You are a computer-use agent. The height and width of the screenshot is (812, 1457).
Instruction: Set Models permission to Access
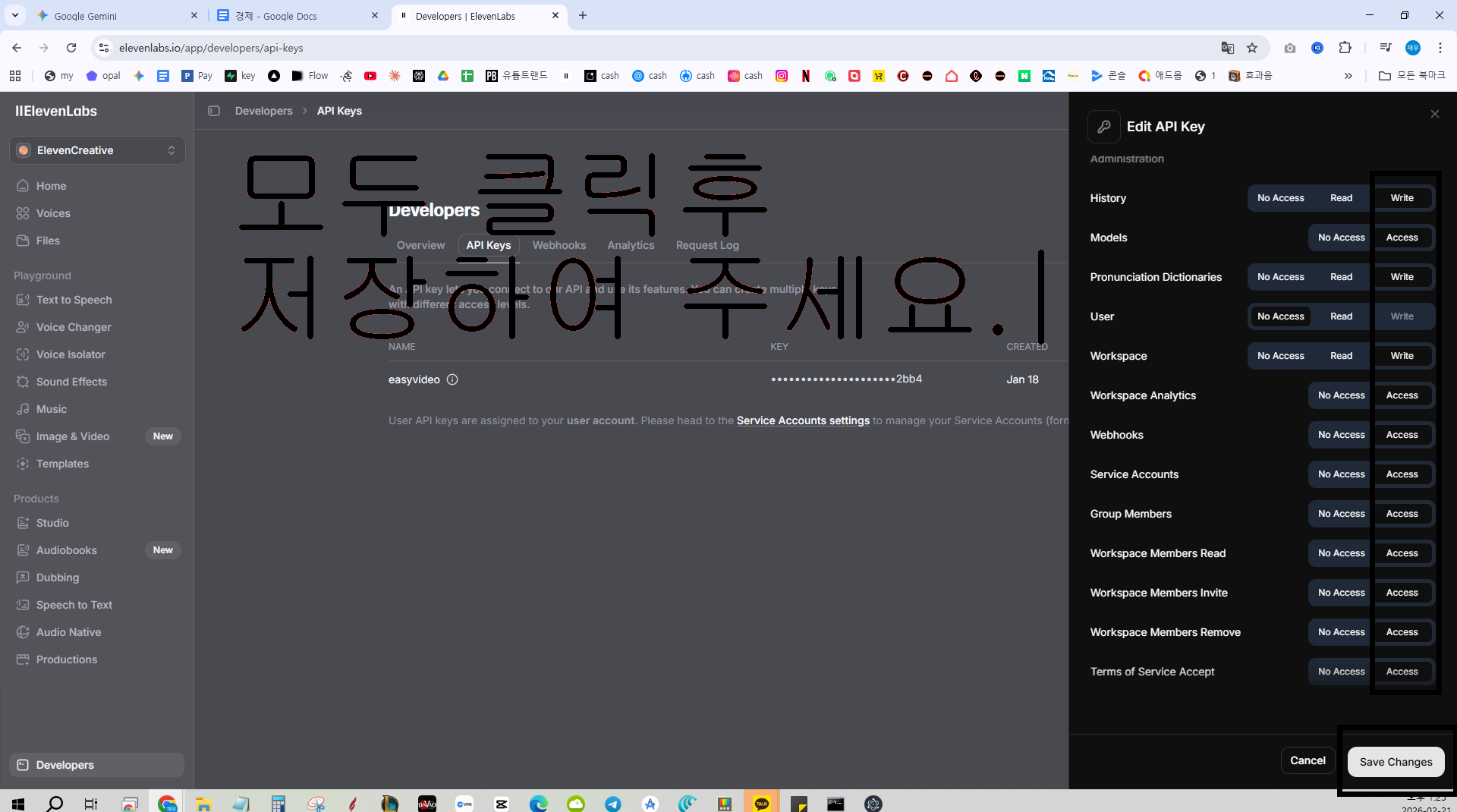[x=1402, y=238]
